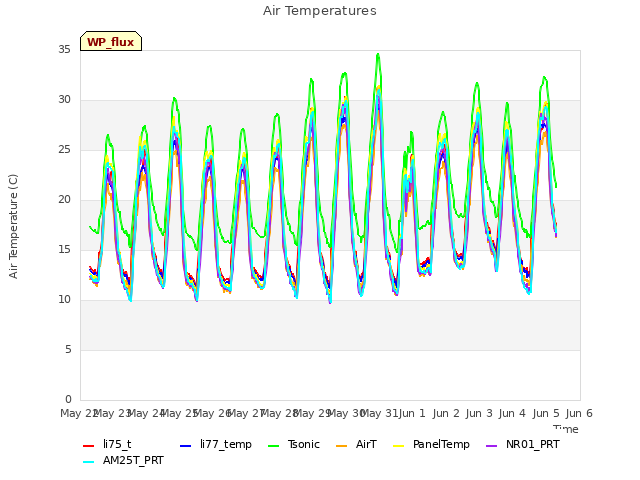The image size is (640, 480).
Task: Click the 0 y-axis tick label
Action: pos(68,400)
